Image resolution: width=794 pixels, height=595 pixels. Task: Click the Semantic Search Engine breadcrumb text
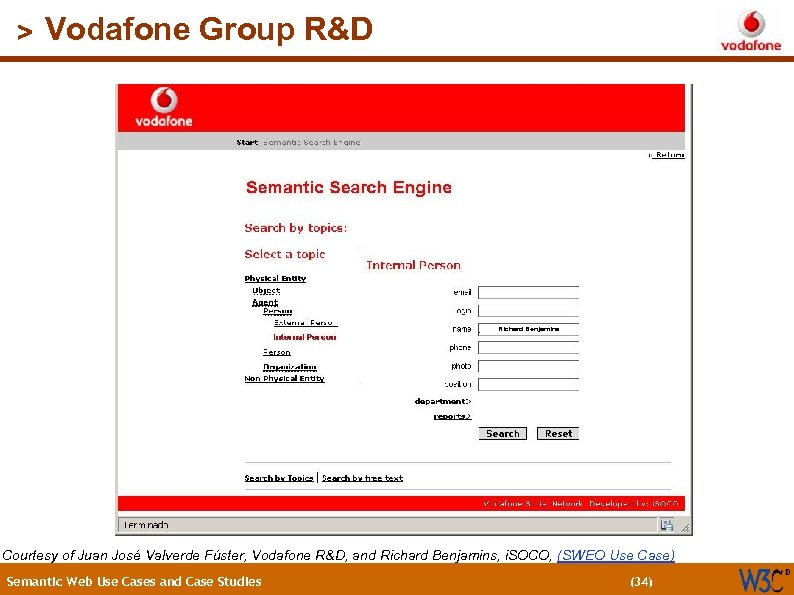click(312, 142)
